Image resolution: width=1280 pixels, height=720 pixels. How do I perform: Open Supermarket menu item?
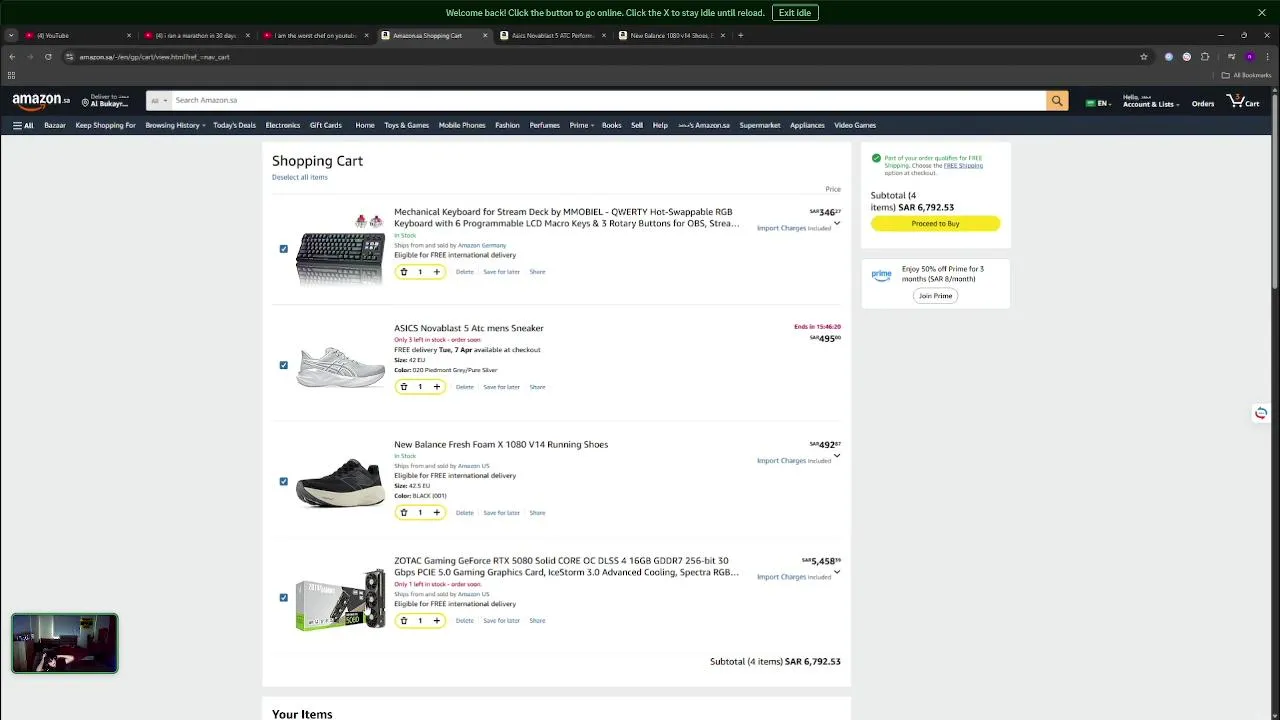[760, 125]
